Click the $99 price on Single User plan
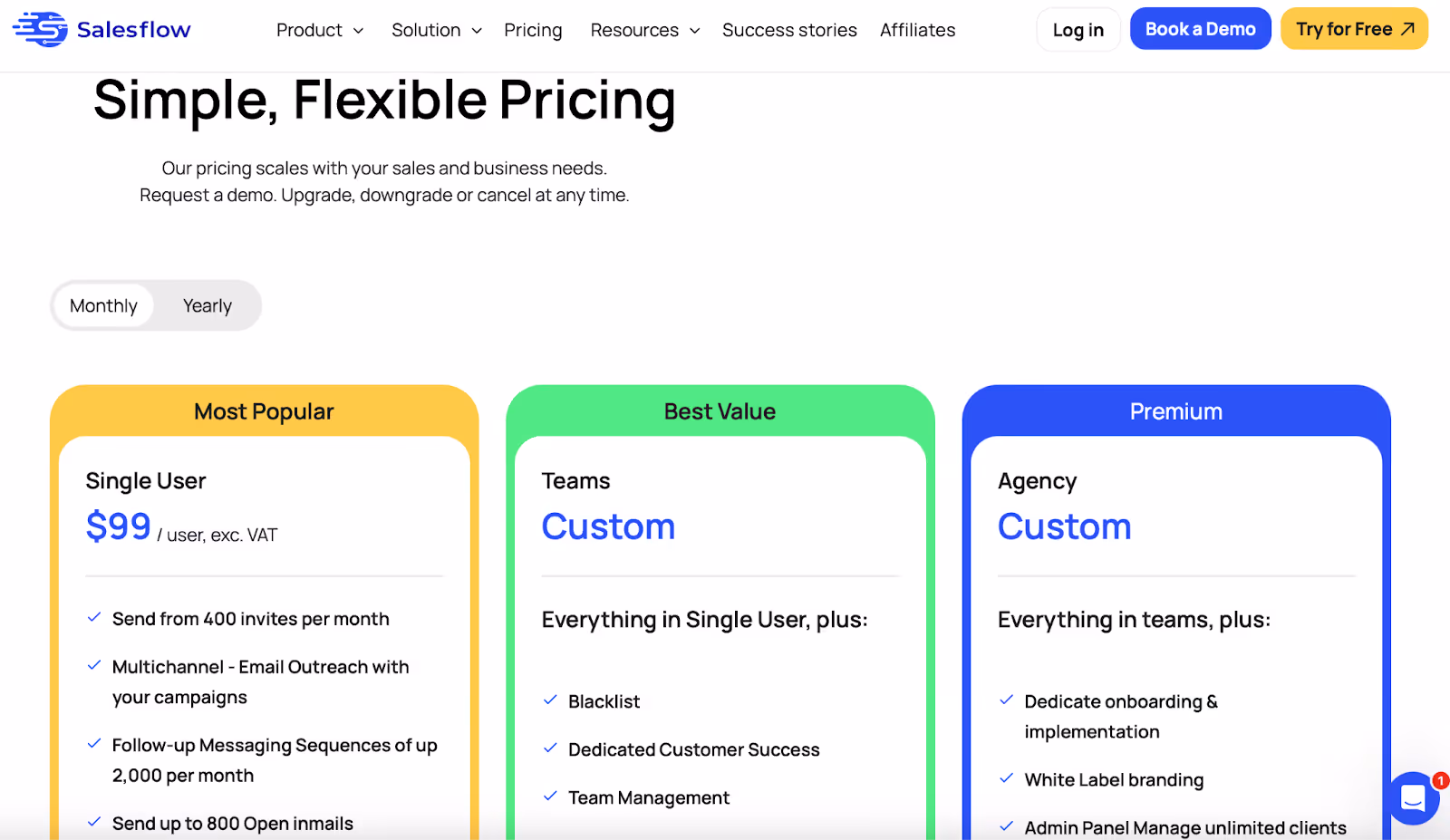 coord(118,526)
